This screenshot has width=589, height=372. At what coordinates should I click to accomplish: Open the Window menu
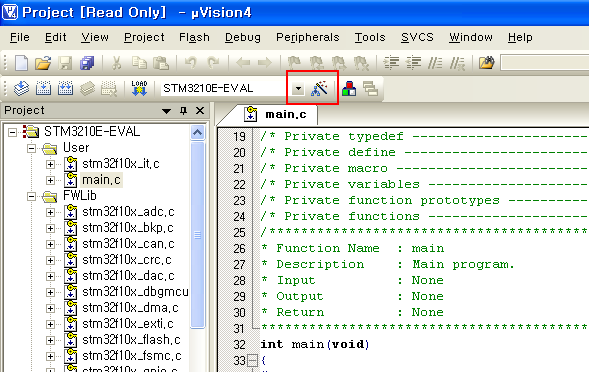(471, 37)
